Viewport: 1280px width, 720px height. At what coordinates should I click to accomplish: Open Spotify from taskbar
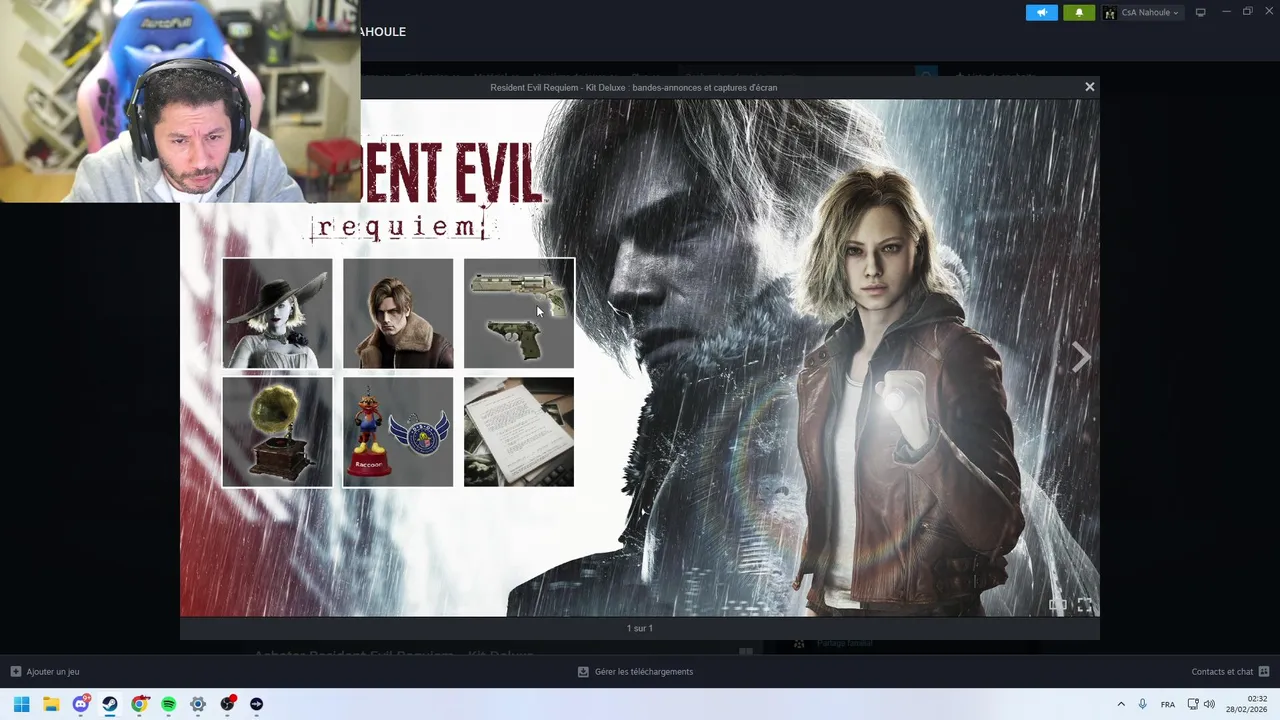click(x=169, y=704)
